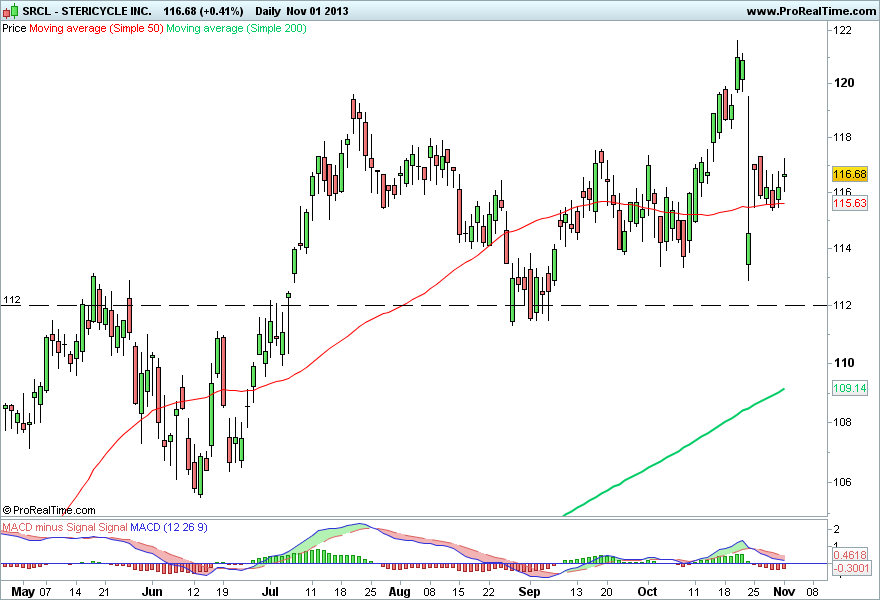
Task: Select the MACD (12 26 9) legend
Action: click(x=169, y=527)
